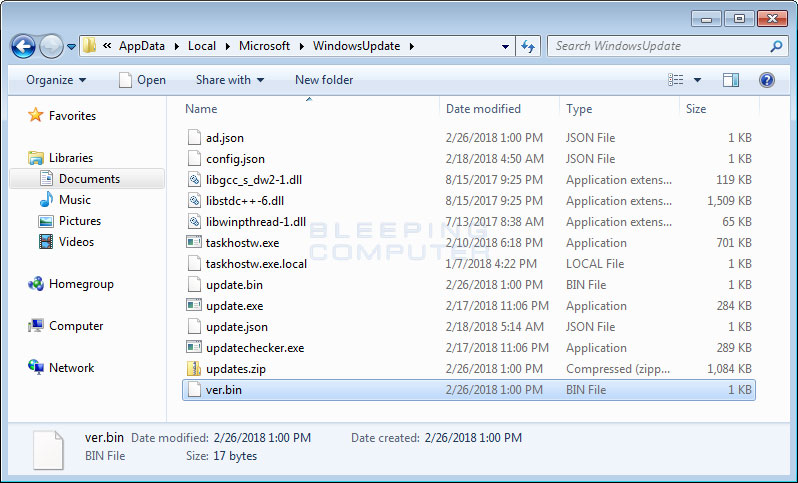Open Favorites in the navigation pane
798x483 pixels.
click(x=62, y=116)
